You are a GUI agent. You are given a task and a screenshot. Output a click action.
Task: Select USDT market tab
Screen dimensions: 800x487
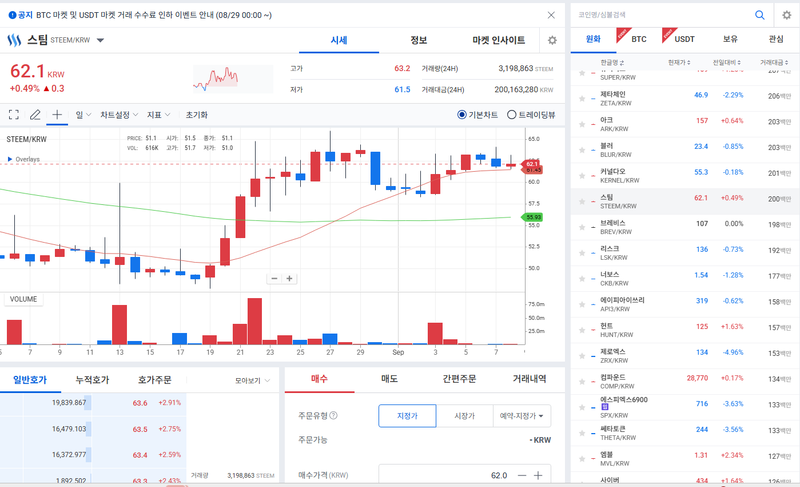coord(684,39)
